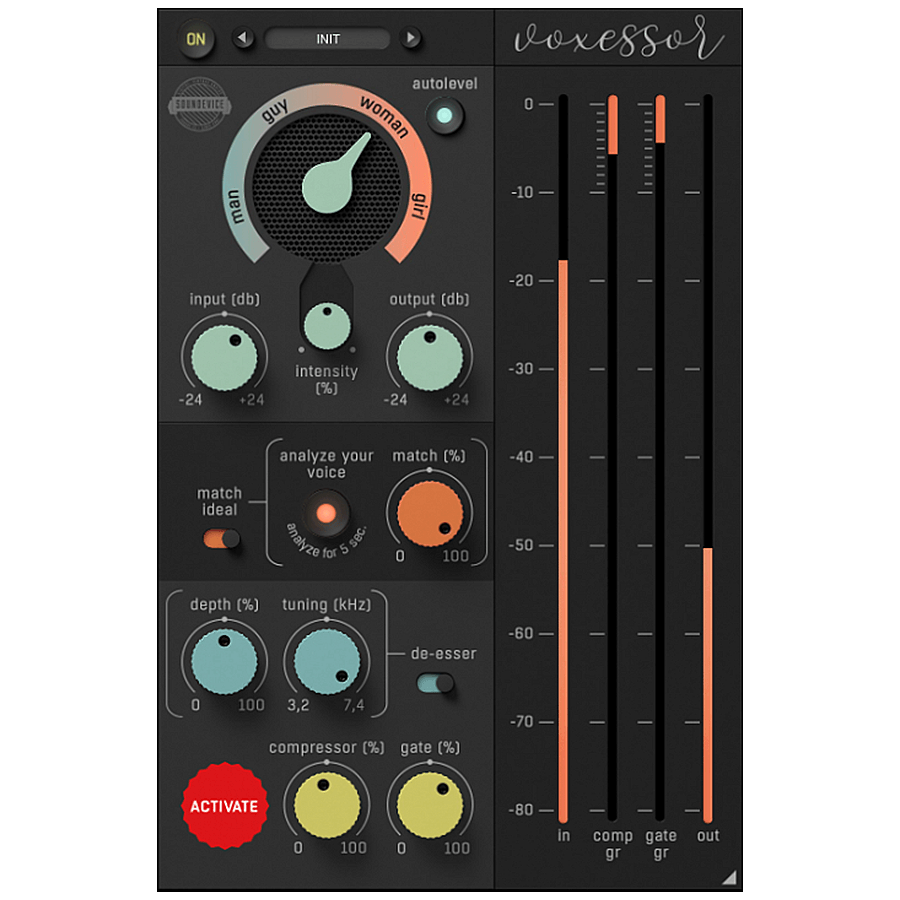This screenshot has width=900, height=900.
Task: Click the match (%) orange knob
Action: point(429,514)
